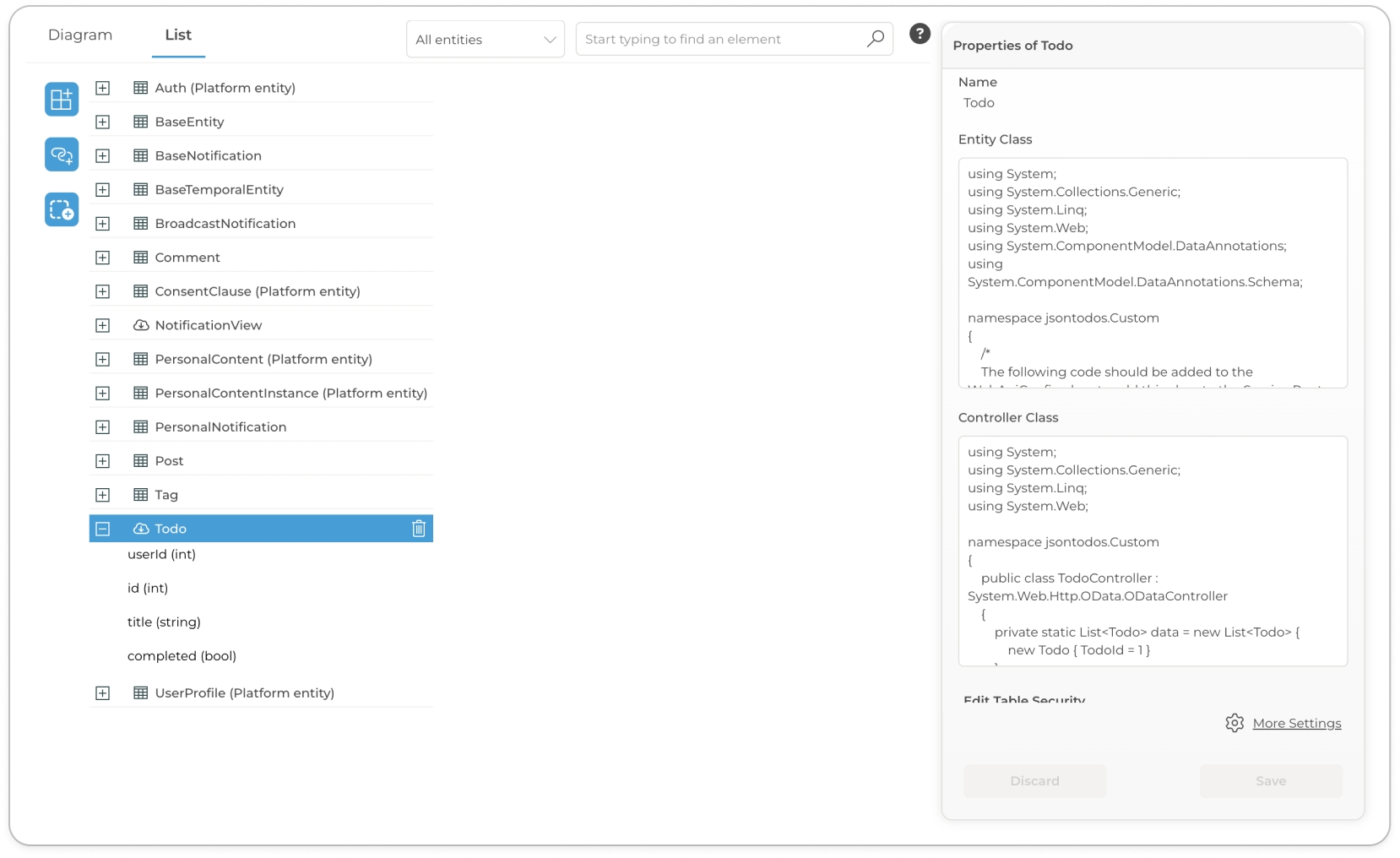Click the add selection group icon
Screen dimensions: 1400x858
[x=62, y=209]
